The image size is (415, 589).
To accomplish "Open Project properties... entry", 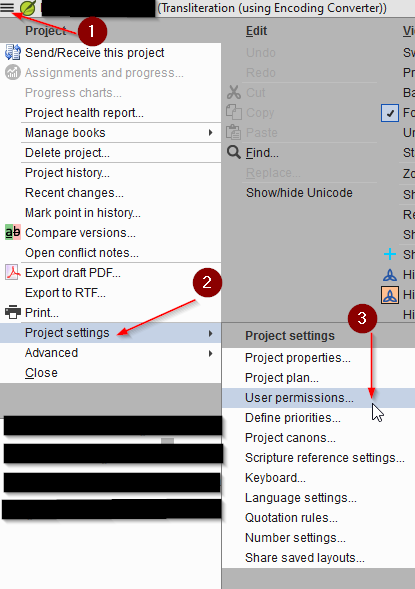I will pos(298,358).
